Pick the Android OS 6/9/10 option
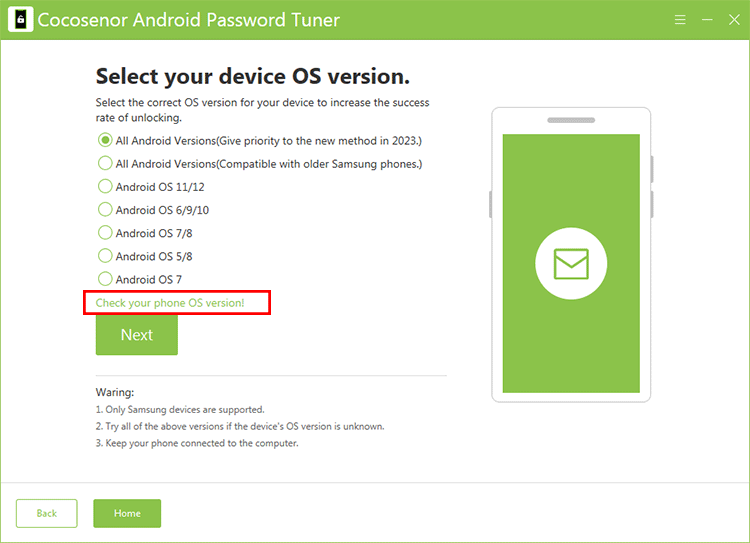This screenshot has width=750, height=543. pos(105,210)
